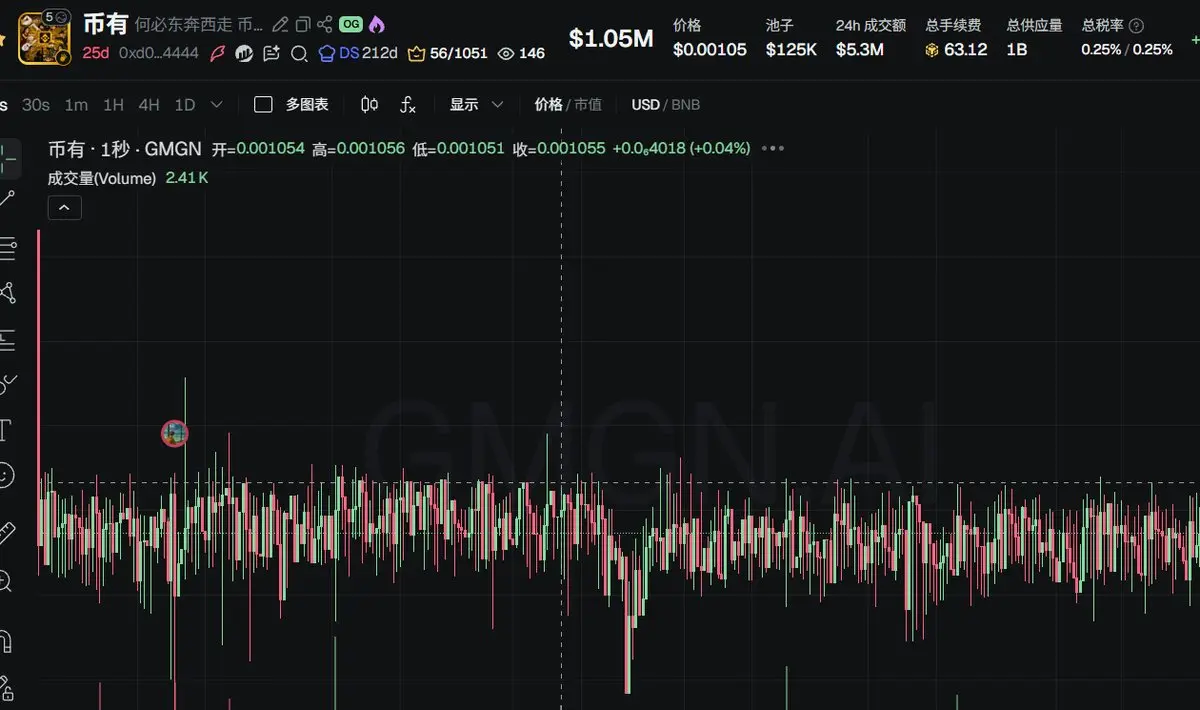Click the green OG badge
This screenshot has height=710, width=1200.
[350, 25]
